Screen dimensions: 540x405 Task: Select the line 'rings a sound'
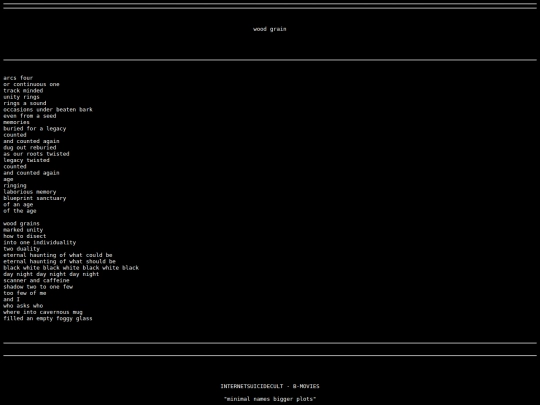click(x=25, y=103)
